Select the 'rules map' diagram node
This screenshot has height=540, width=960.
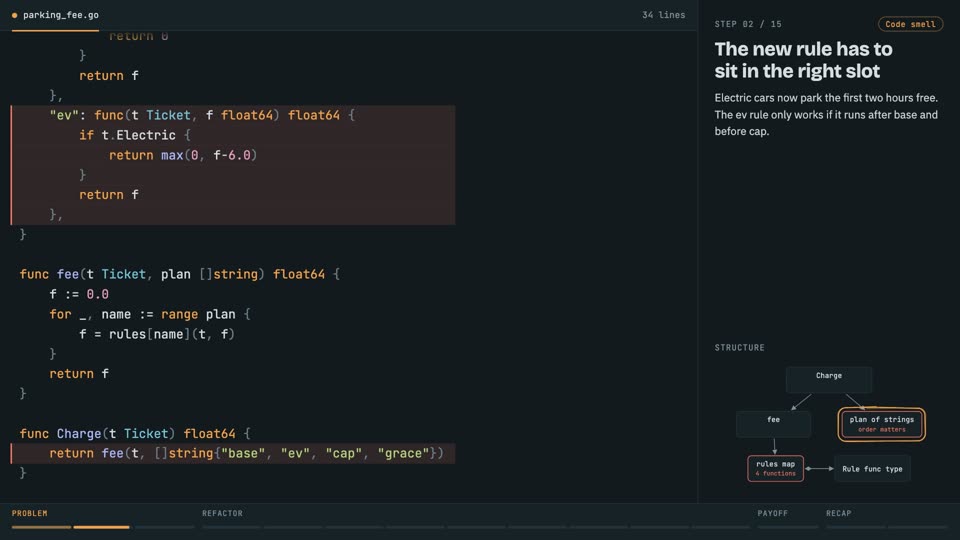[x=775, y=468]
